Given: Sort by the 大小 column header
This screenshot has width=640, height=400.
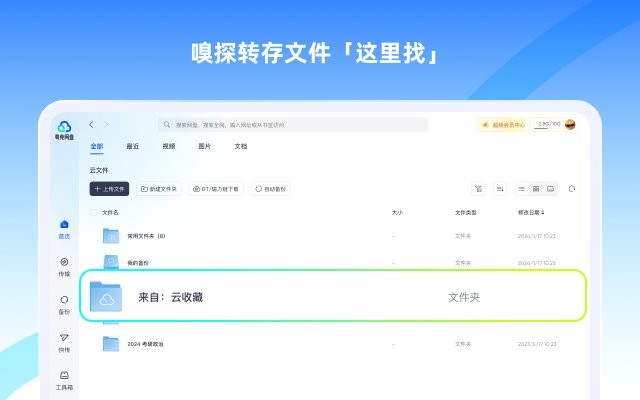Looking at the screenshot, I should point(397,212).
